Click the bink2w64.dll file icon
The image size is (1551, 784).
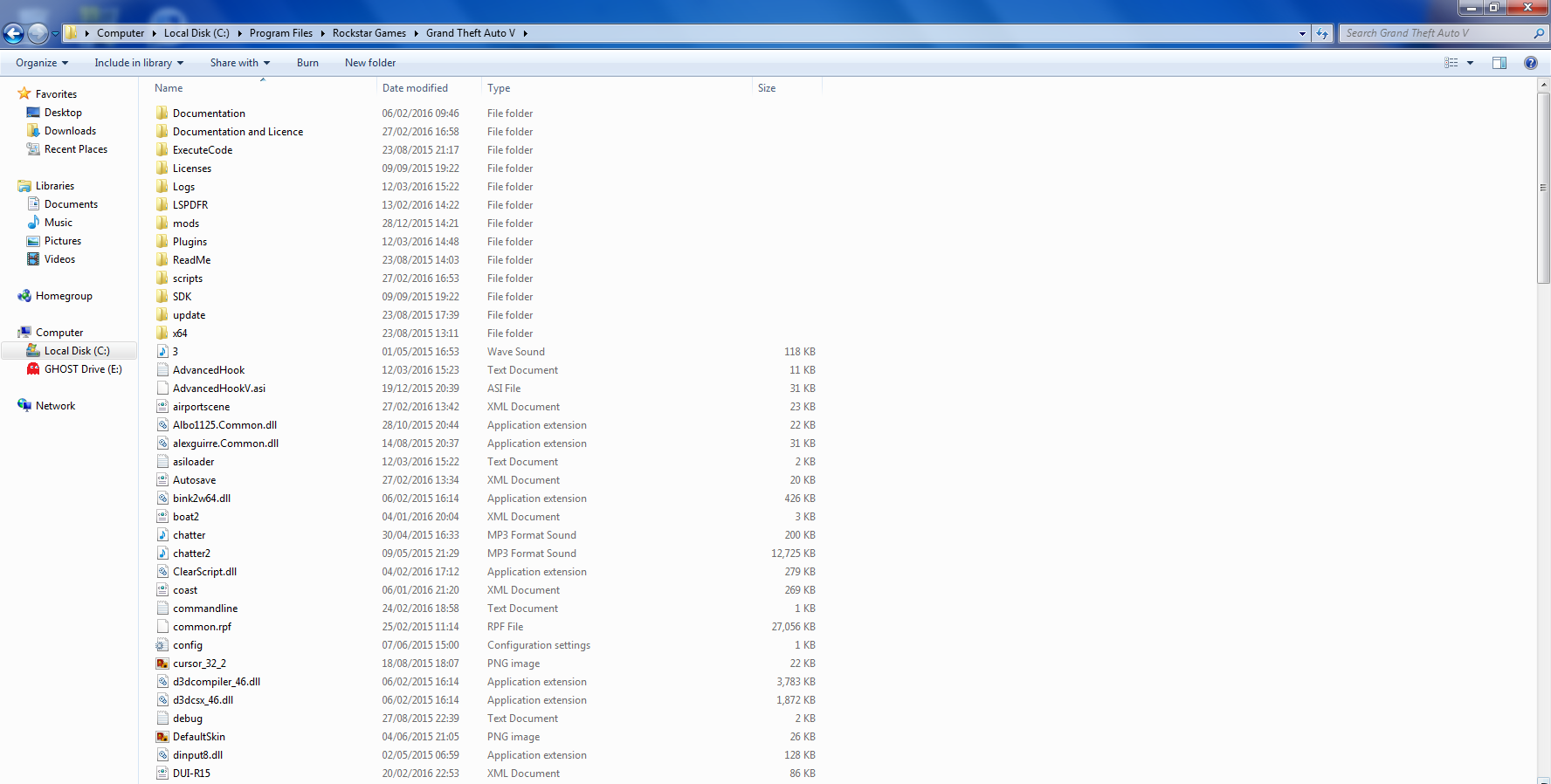tap(162, 498)
